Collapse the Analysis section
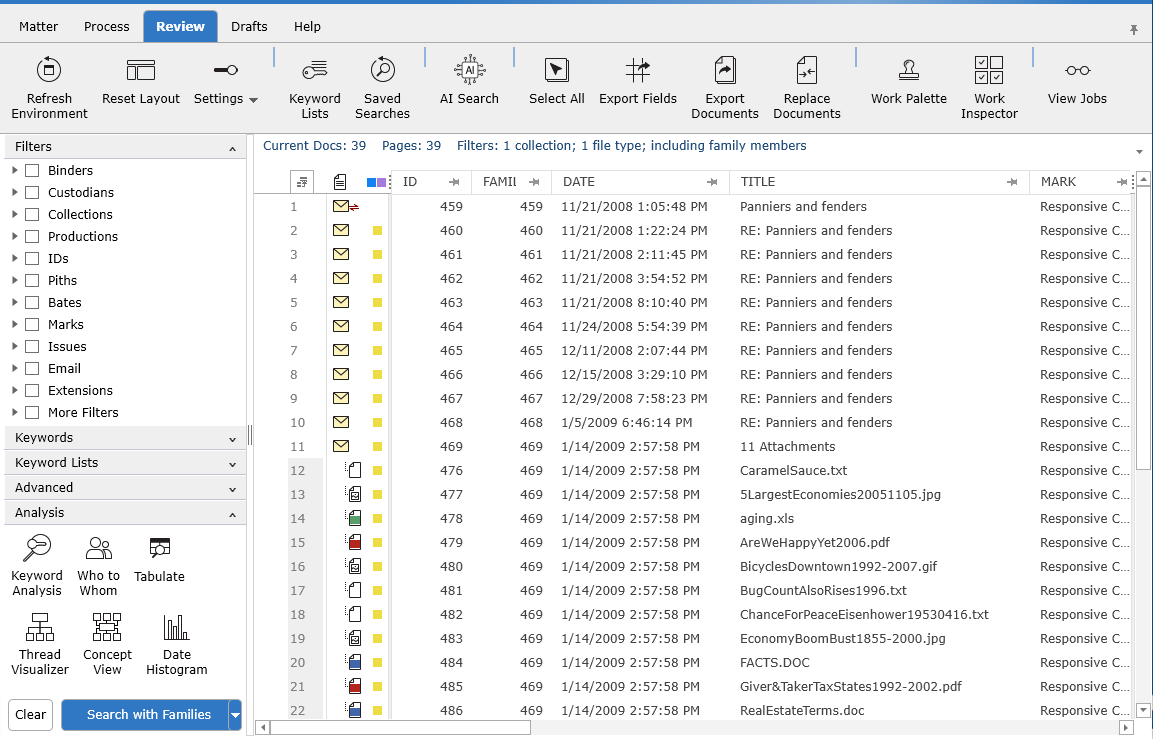Screen dimensions: 1153x739 pyautogui.click(x=232, y=515)
